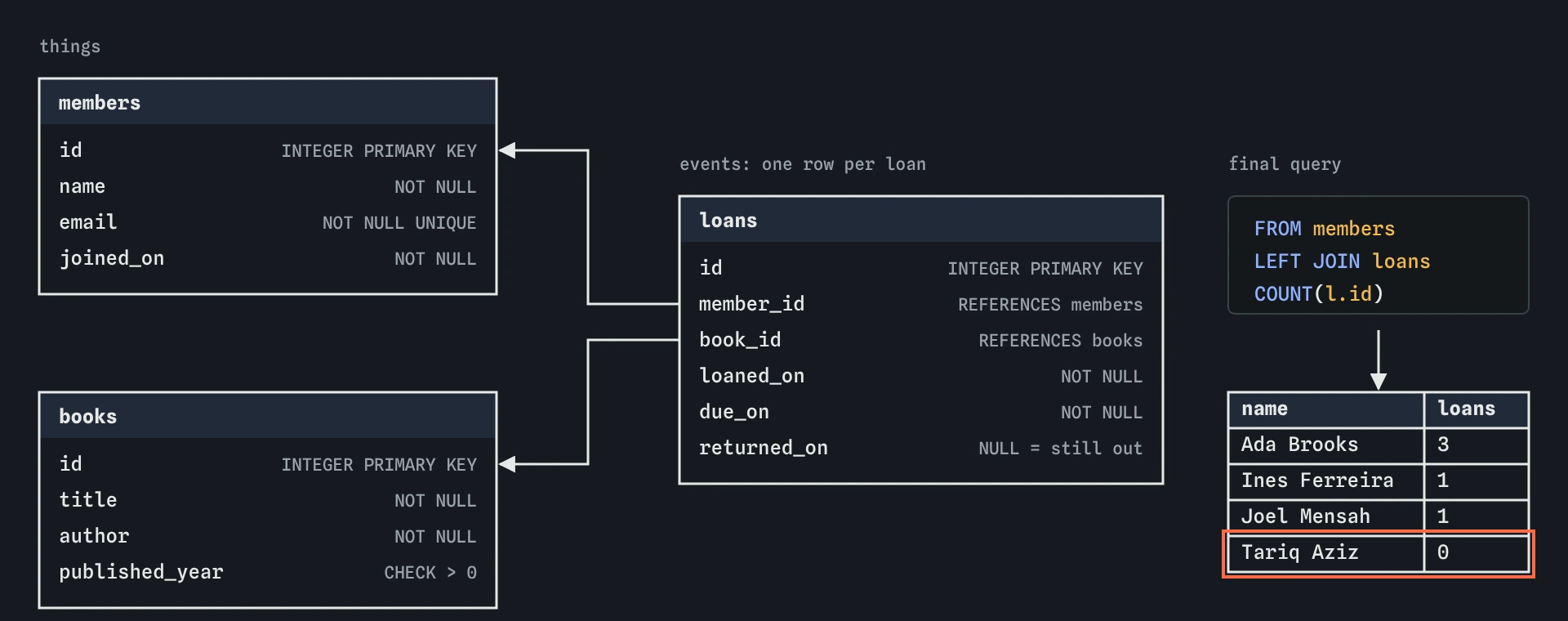Image resolution: width=1568 pixels, height=621 pixels.
Task: Click the loans column header in results
Action: tap(1477, 409)
